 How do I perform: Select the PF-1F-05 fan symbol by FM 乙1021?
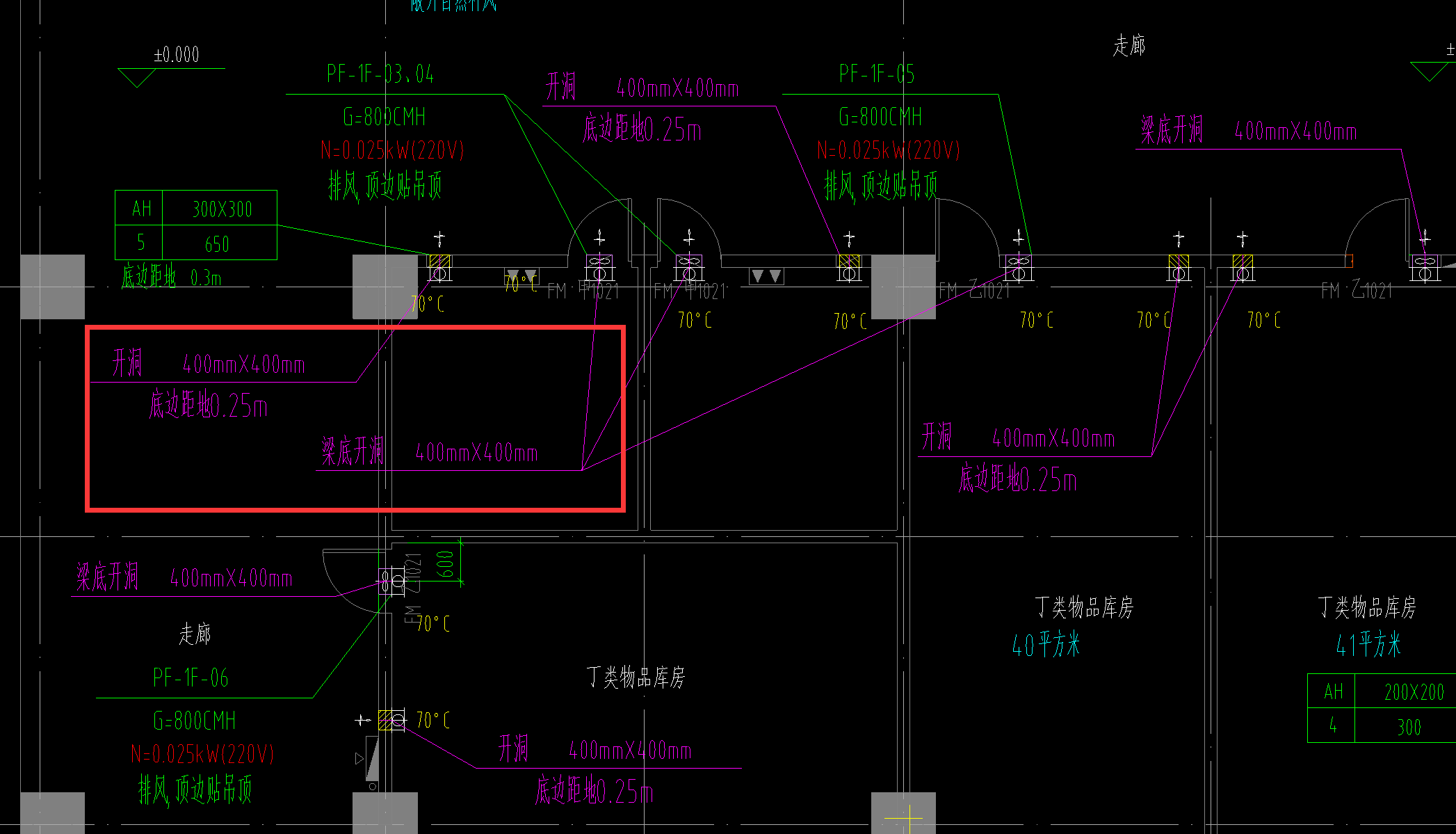tap(1019, 268)
